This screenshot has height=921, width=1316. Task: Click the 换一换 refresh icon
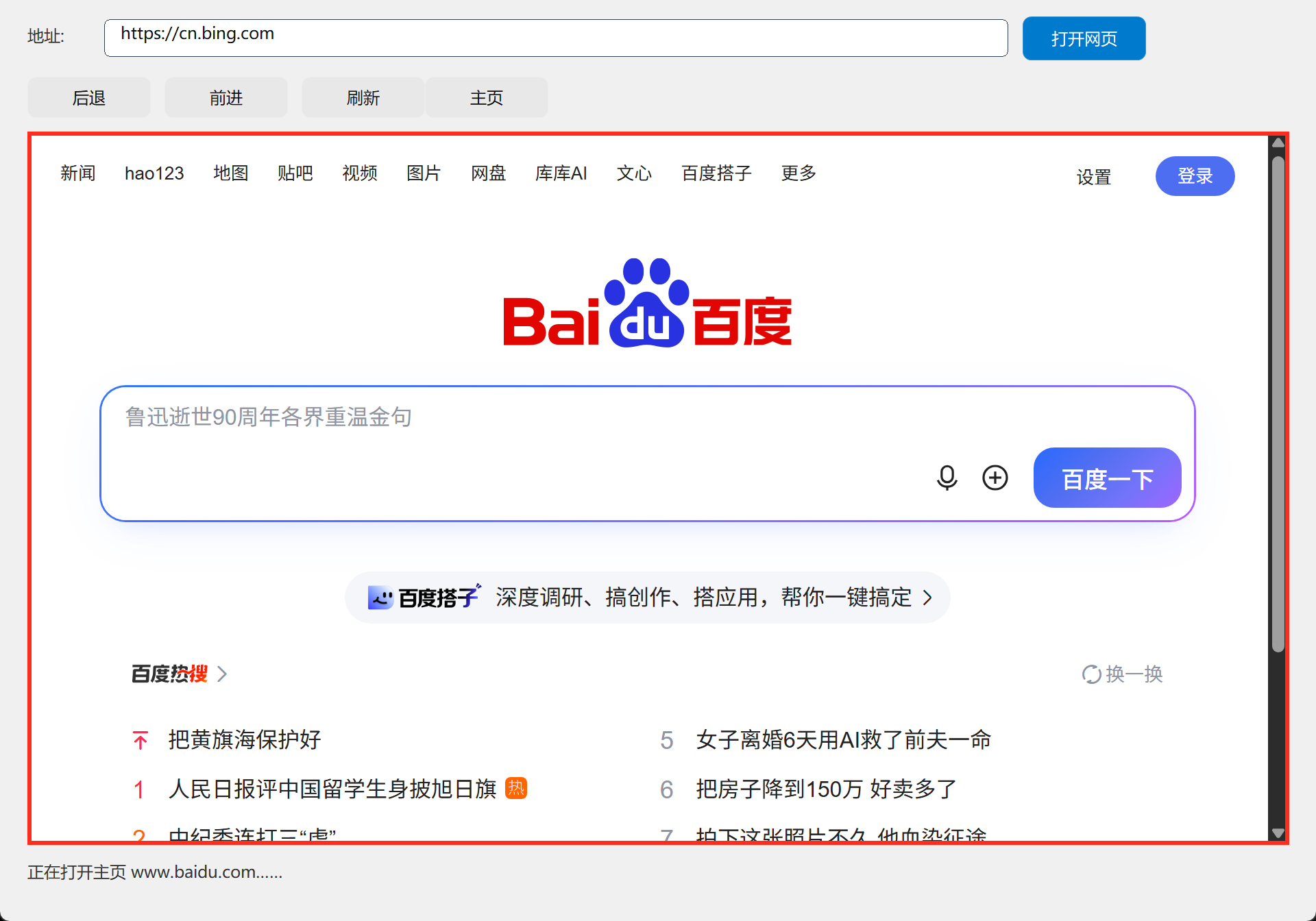pyautogui.click(x=1091, y=674)
